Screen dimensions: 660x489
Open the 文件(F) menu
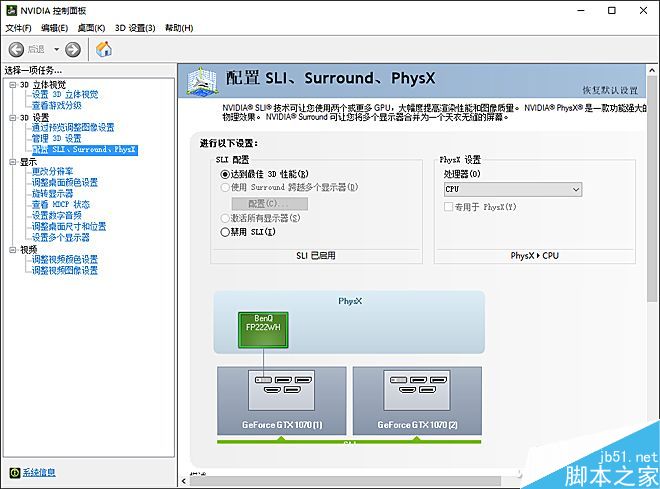click(18, 28)
